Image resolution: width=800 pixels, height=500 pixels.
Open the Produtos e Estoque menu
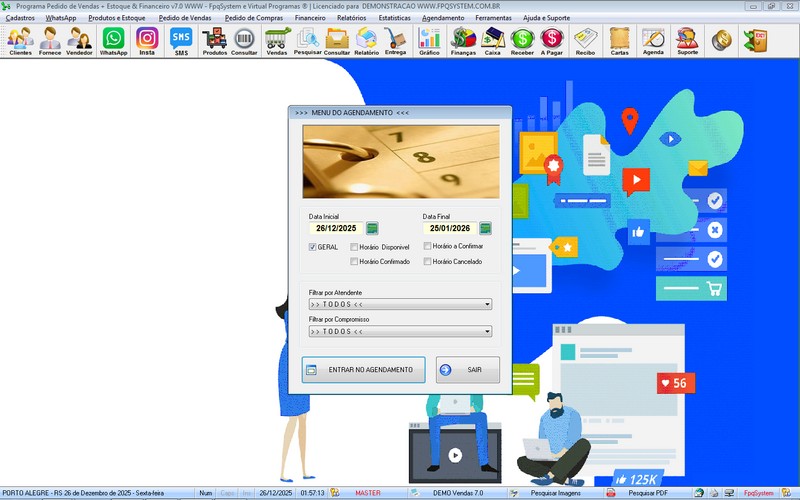click(x=117, y=18)
